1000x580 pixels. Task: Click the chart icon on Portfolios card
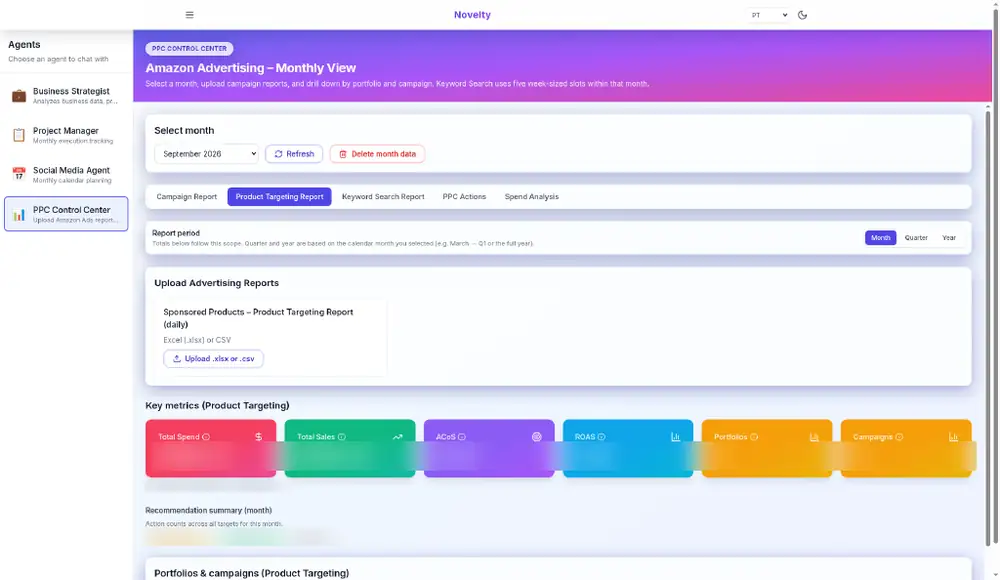[x=814, y=437]
